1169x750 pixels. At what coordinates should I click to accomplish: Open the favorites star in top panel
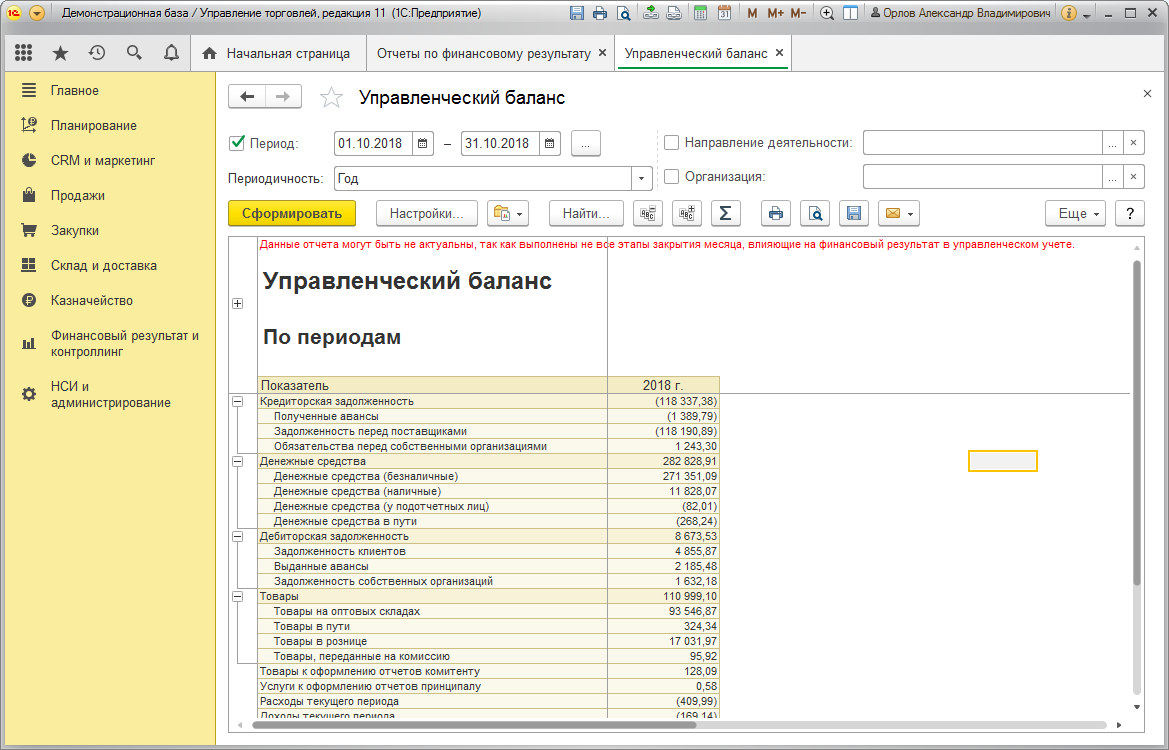coord(60,53)
